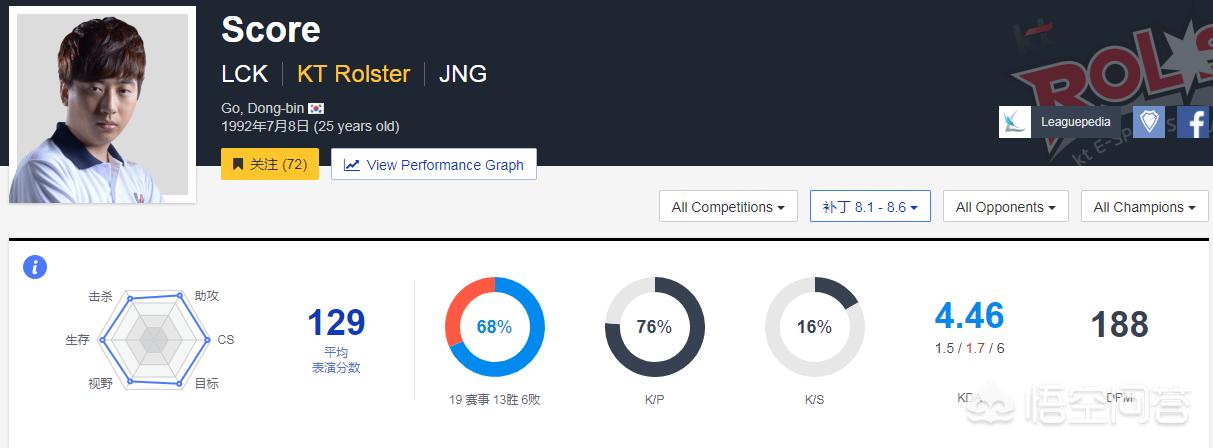The height and width of the screenshot is (448, 1213).
Task: Open the patch 8.1 - 8.6 dropdown
Action: (x=870, y=207)
